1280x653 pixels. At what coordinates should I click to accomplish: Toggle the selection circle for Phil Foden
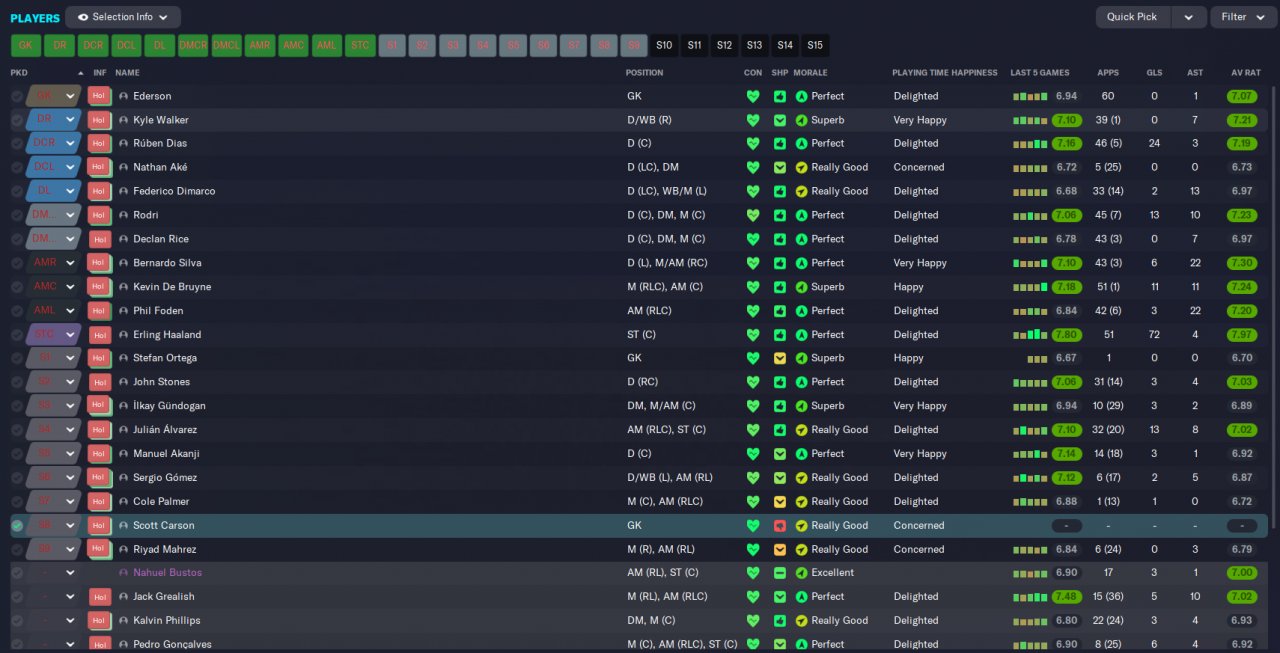pyautogui.click(x=17, y=311)
